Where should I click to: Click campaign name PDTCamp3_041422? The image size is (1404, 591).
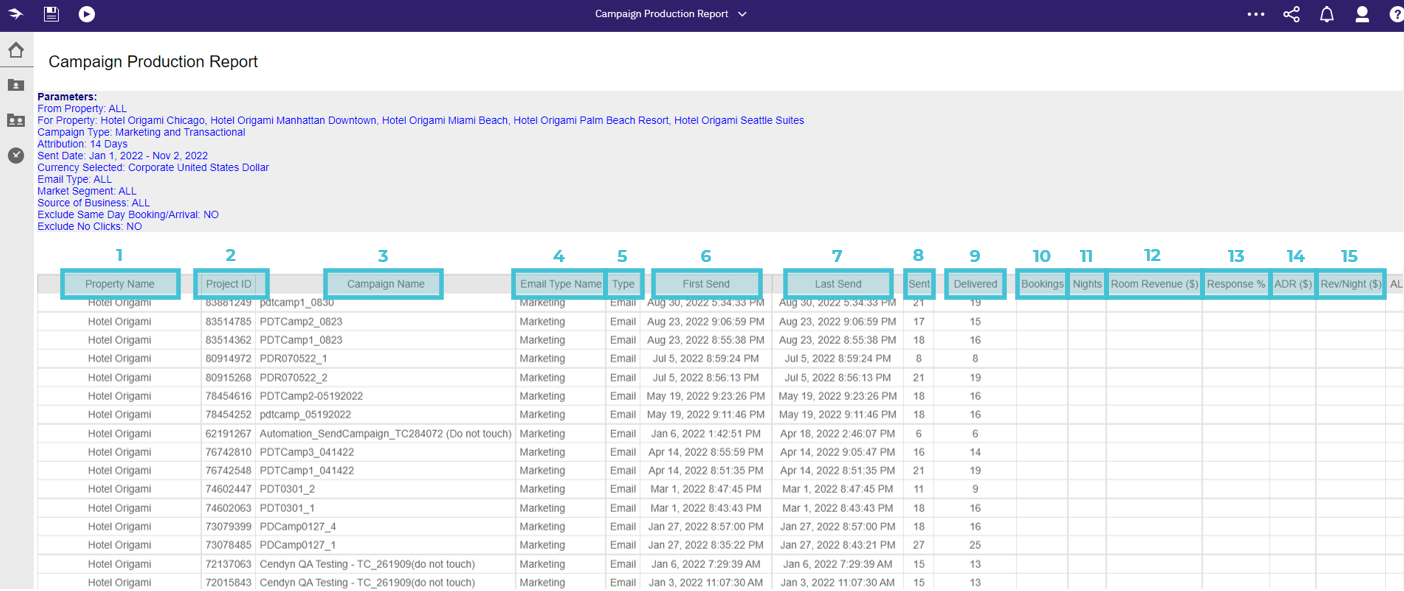pyautogui.click(x=306, y=452)
